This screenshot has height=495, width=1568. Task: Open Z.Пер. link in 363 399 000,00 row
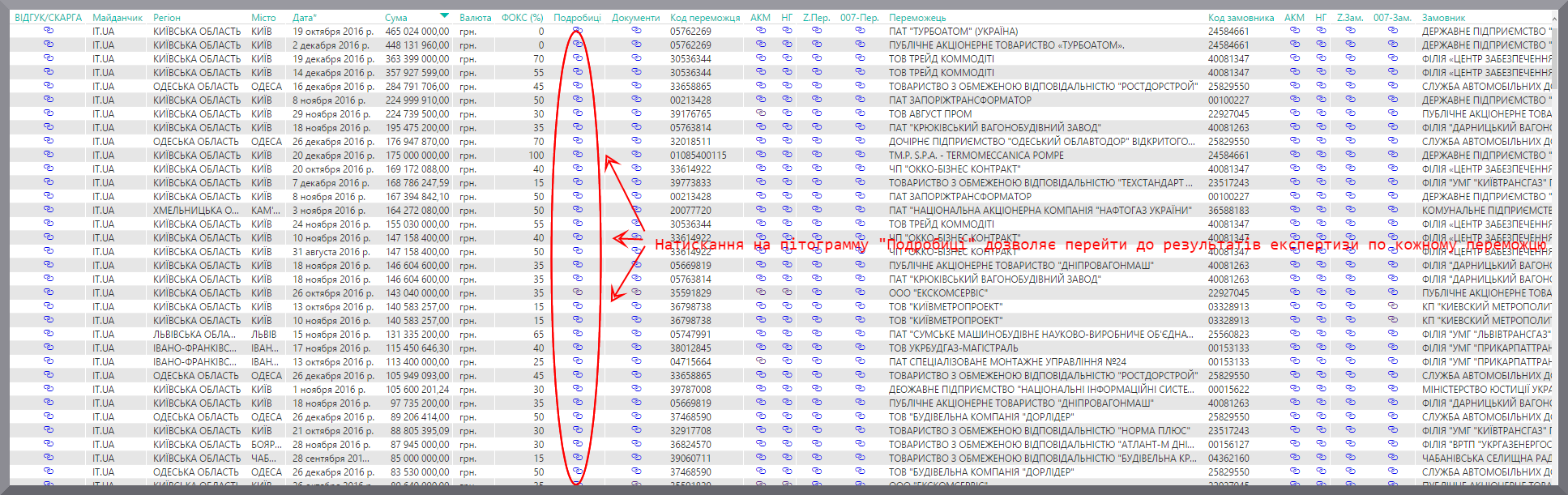click(816, 58)
